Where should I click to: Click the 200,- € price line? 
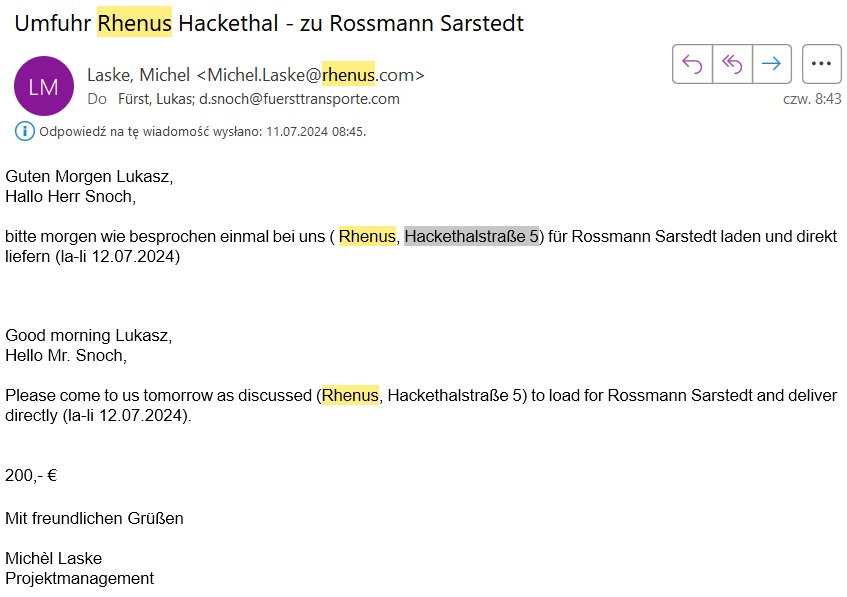(31, 475)
